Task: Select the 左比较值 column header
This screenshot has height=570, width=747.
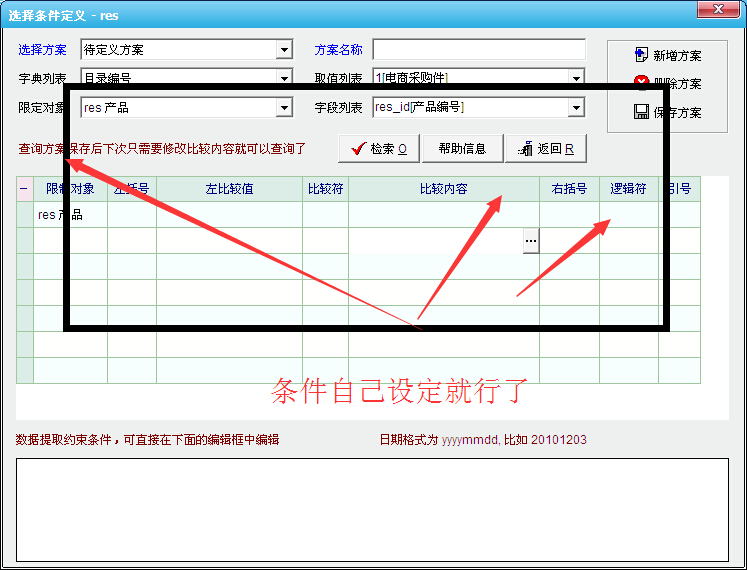Action: [229, 188]
